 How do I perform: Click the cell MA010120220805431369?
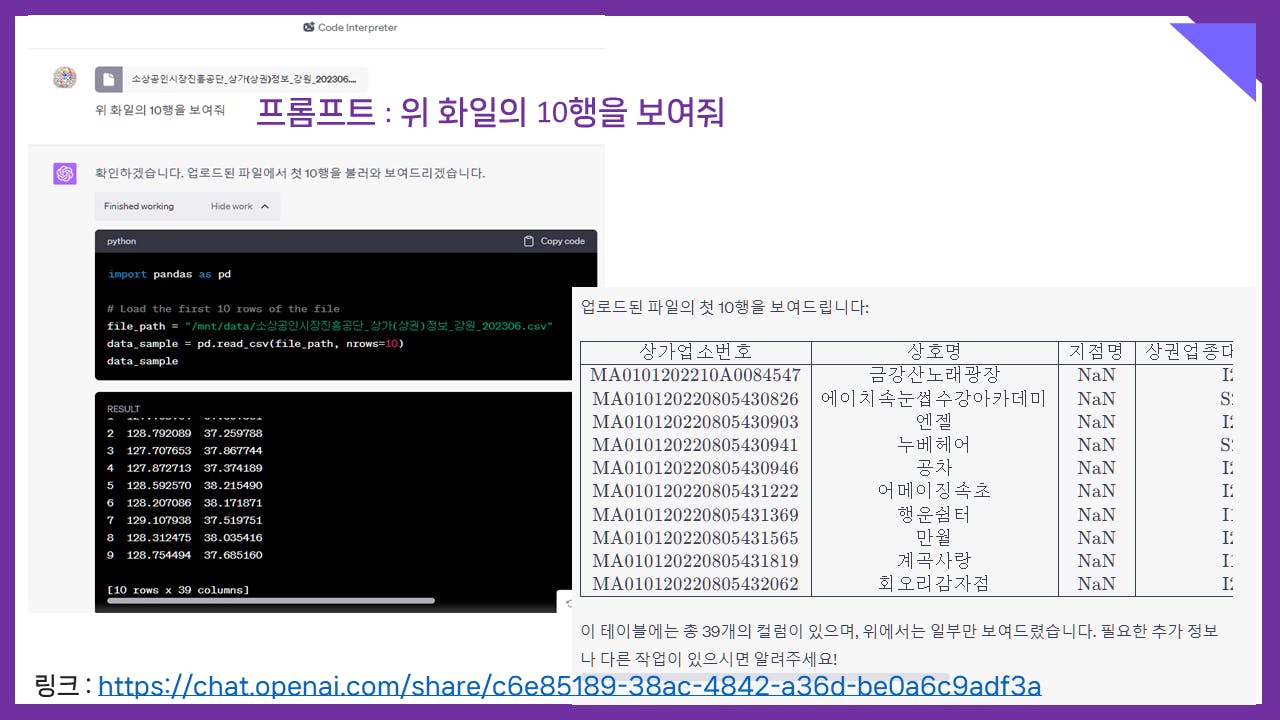click(696, 515)
